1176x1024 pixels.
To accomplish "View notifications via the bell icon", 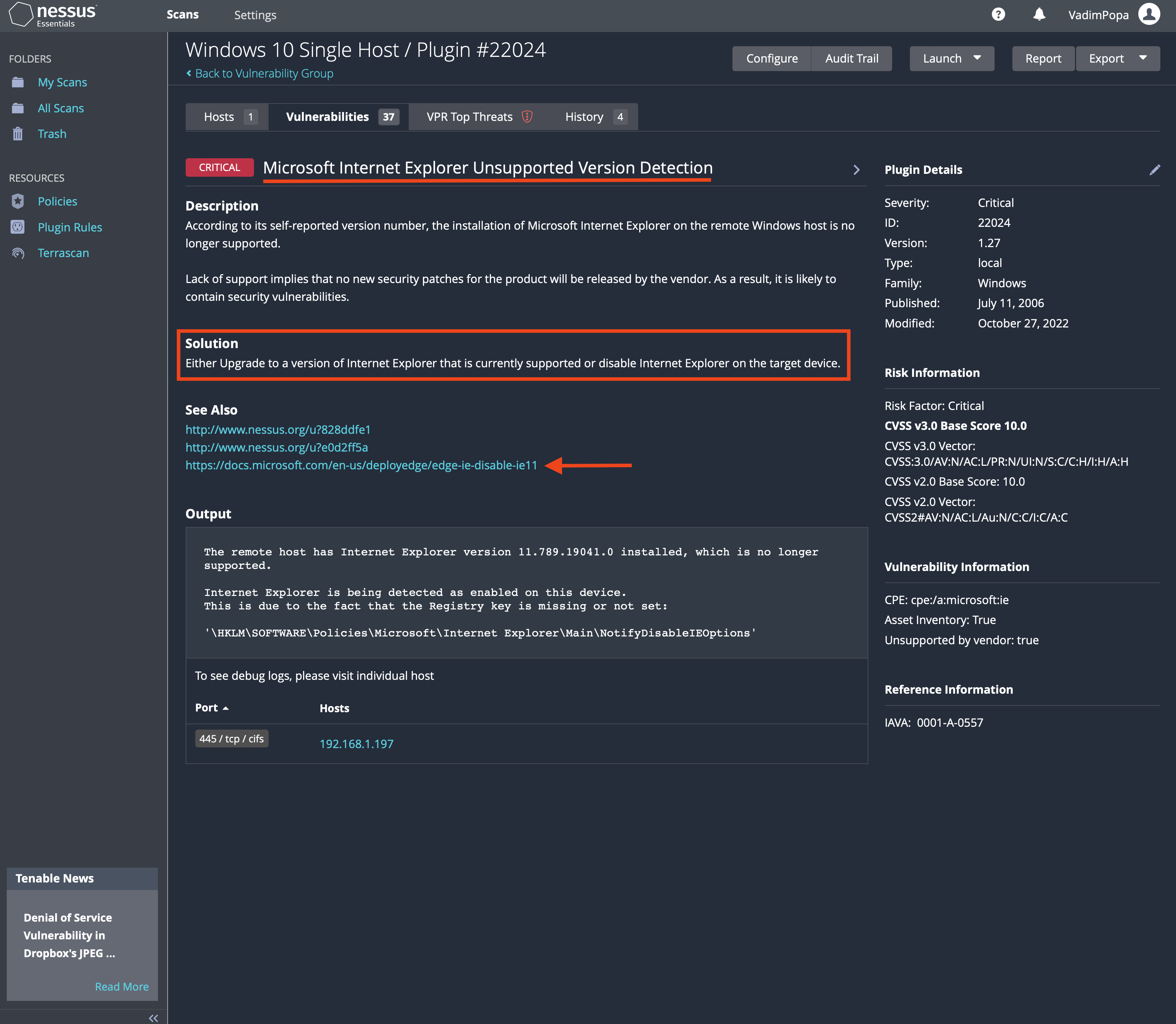I will coord(1039,14).
